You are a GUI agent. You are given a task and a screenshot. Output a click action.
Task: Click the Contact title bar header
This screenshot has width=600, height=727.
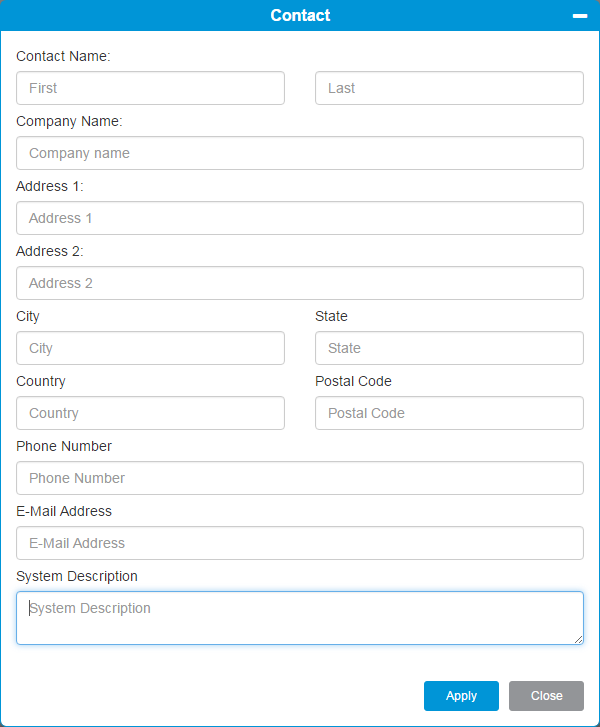tap(300, 15)
